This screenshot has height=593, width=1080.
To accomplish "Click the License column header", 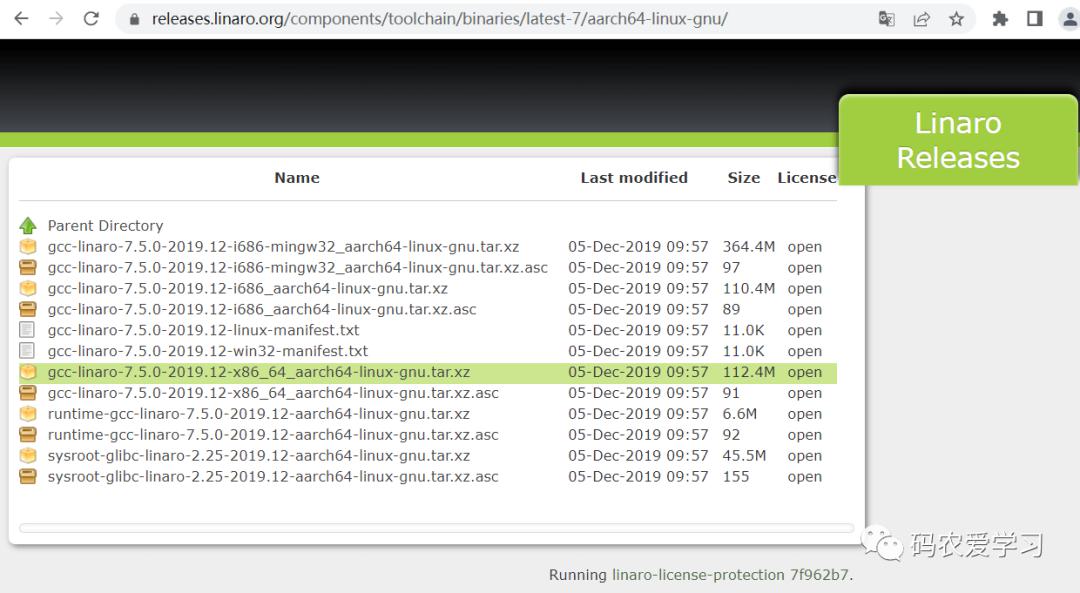I will coord(807,178).
